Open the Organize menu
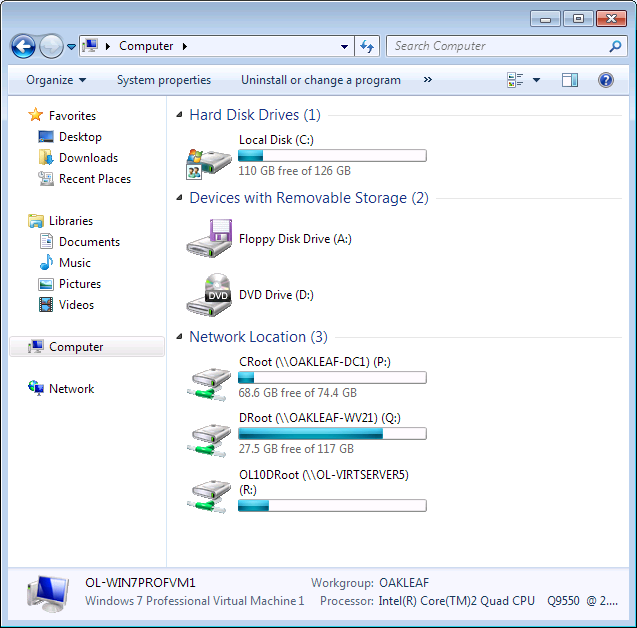Image resolution: width=637 pixels, height=628 pixels. 56,80
